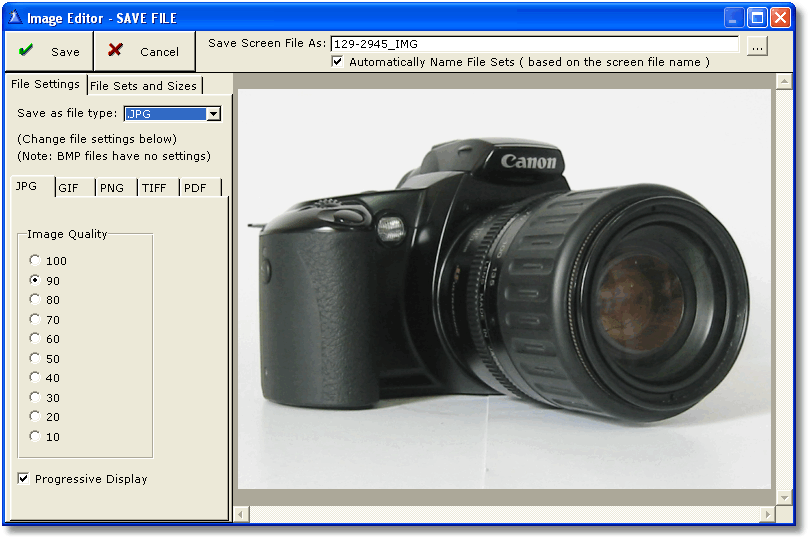Click the vertical scrollbar down arrow
This screenshot has height=540, width=810.
click(784, 498)
